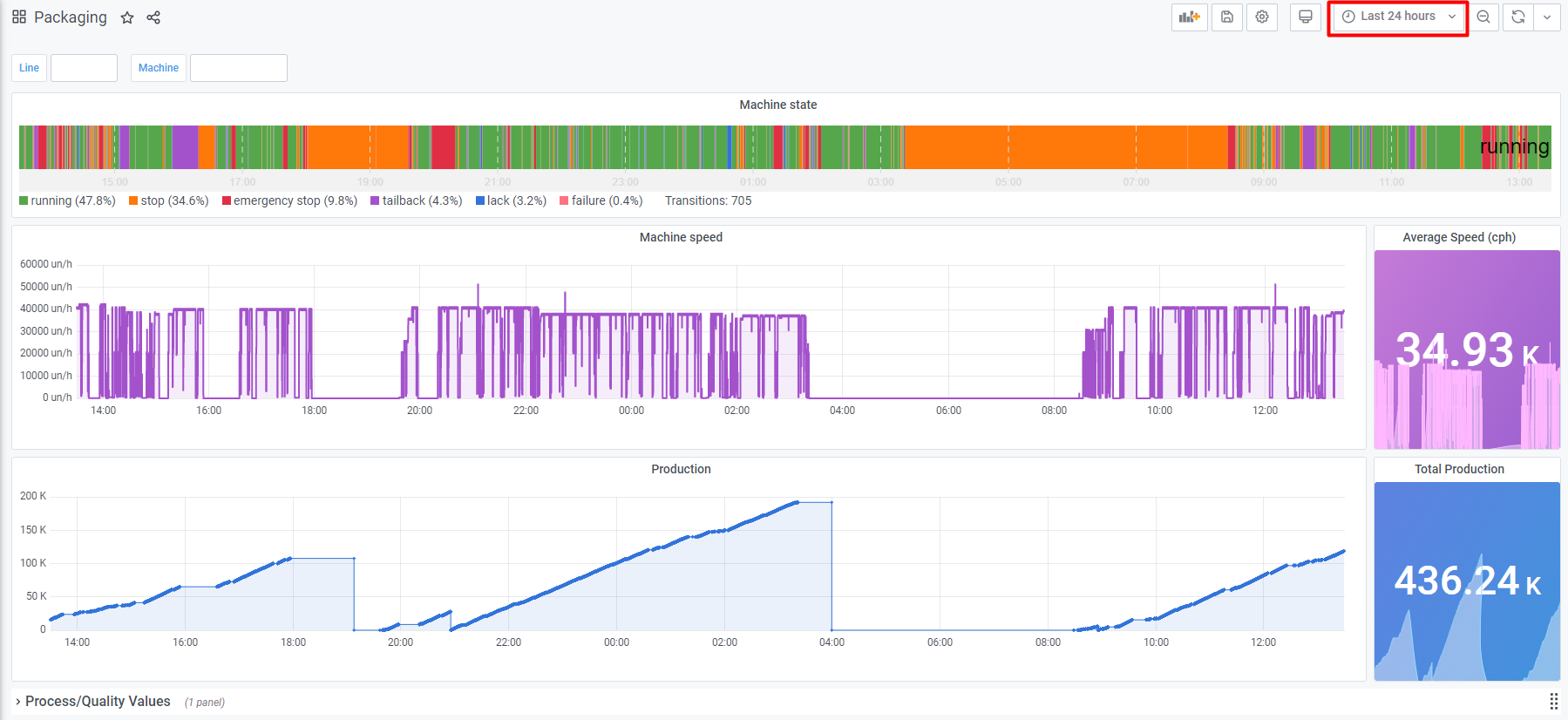Click the orange stop legend color swatch
Viewport: 1568px width, 720px height.
(x=133, y=200)
